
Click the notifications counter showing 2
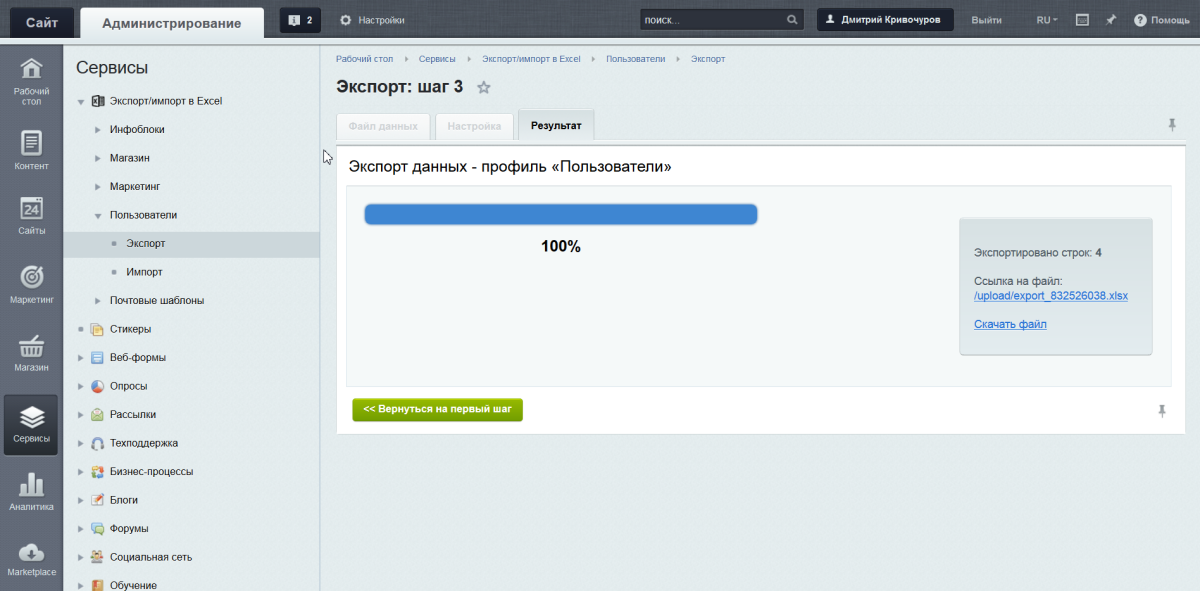tap(300, 20)
